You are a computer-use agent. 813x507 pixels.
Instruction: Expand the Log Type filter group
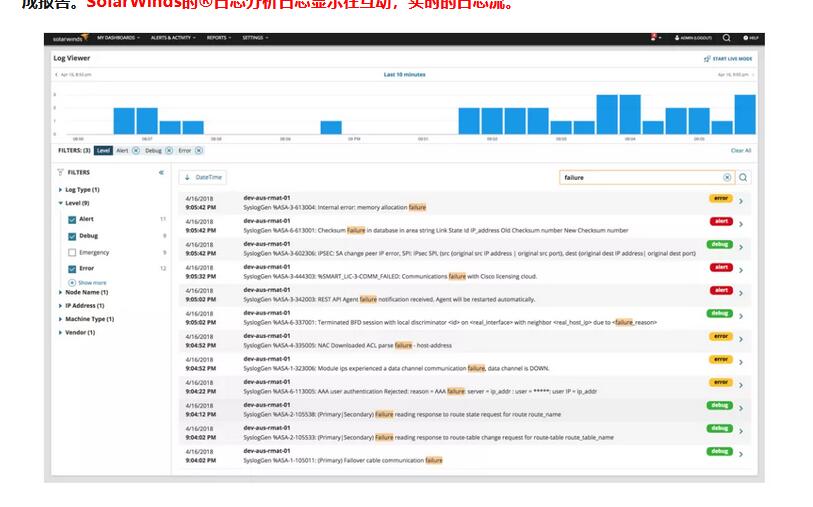[x=61, y=189]
